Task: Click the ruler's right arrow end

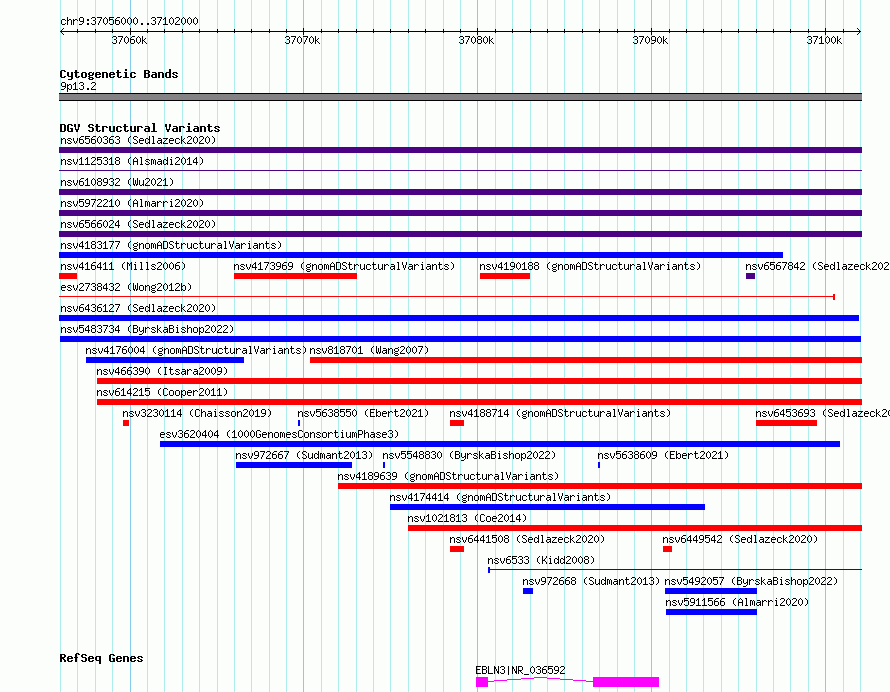Action: tap(859, 32)
